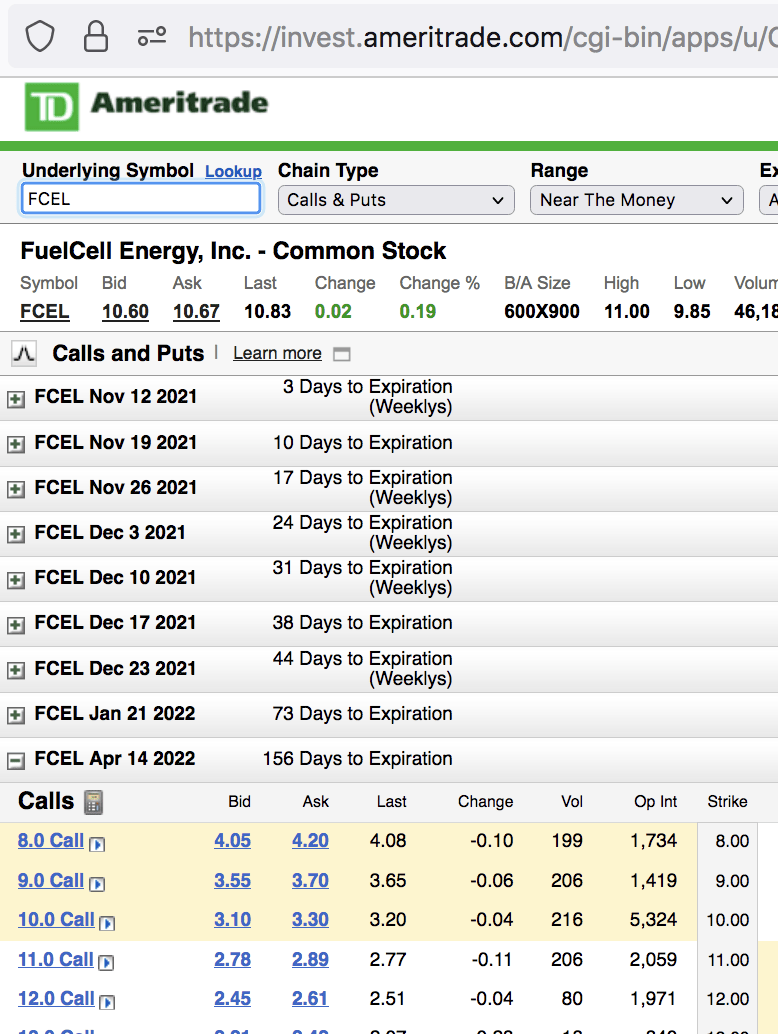778x1034 pixels.
Task: Expand the FCEL Jan 21 2022 expiration
Action: click(x=16, y=716)
